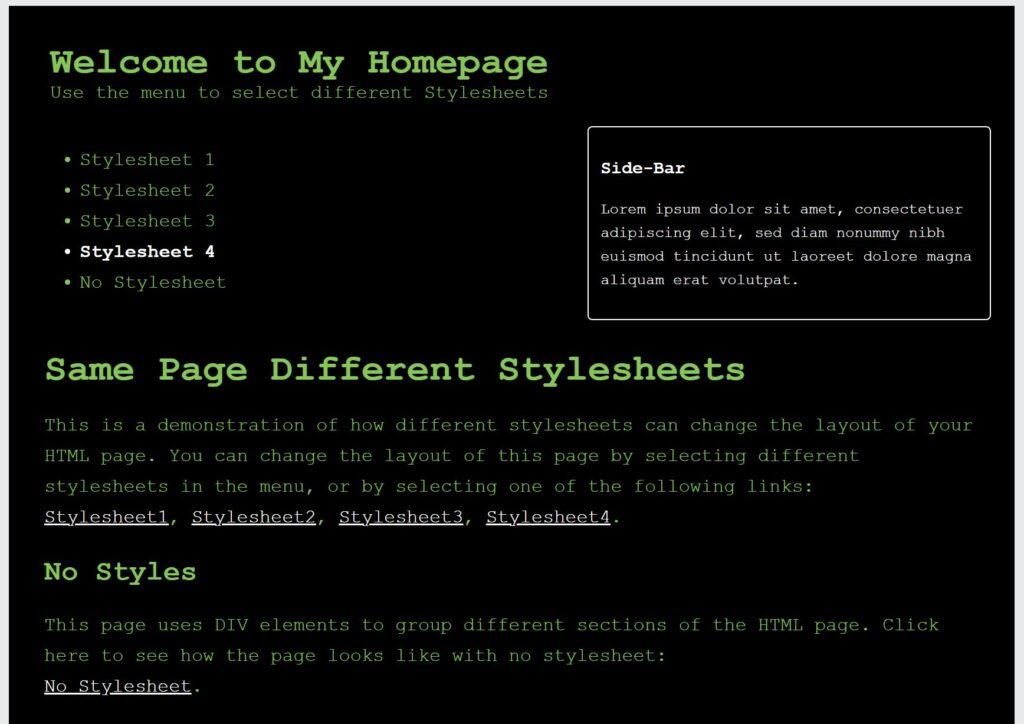Open underlined No Stylesheet link under No Styles
This screenshot has width=1024, height=724.
point(117,687)
